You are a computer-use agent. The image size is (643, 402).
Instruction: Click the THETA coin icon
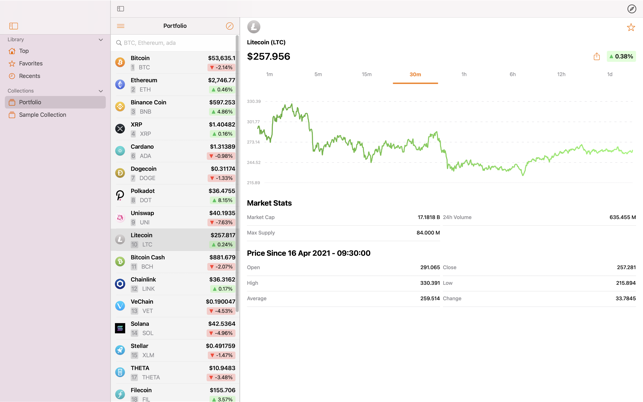120,372
